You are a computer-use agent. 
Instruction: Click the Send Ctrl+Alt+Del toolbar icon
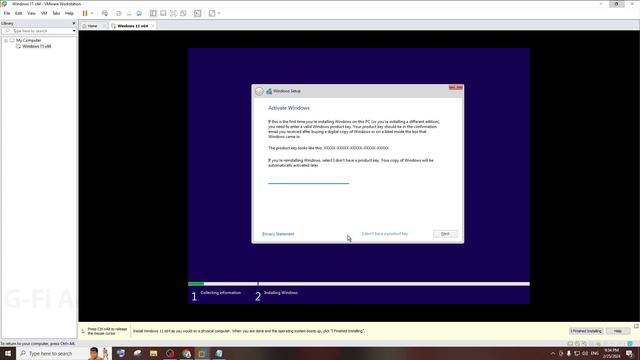105,13
